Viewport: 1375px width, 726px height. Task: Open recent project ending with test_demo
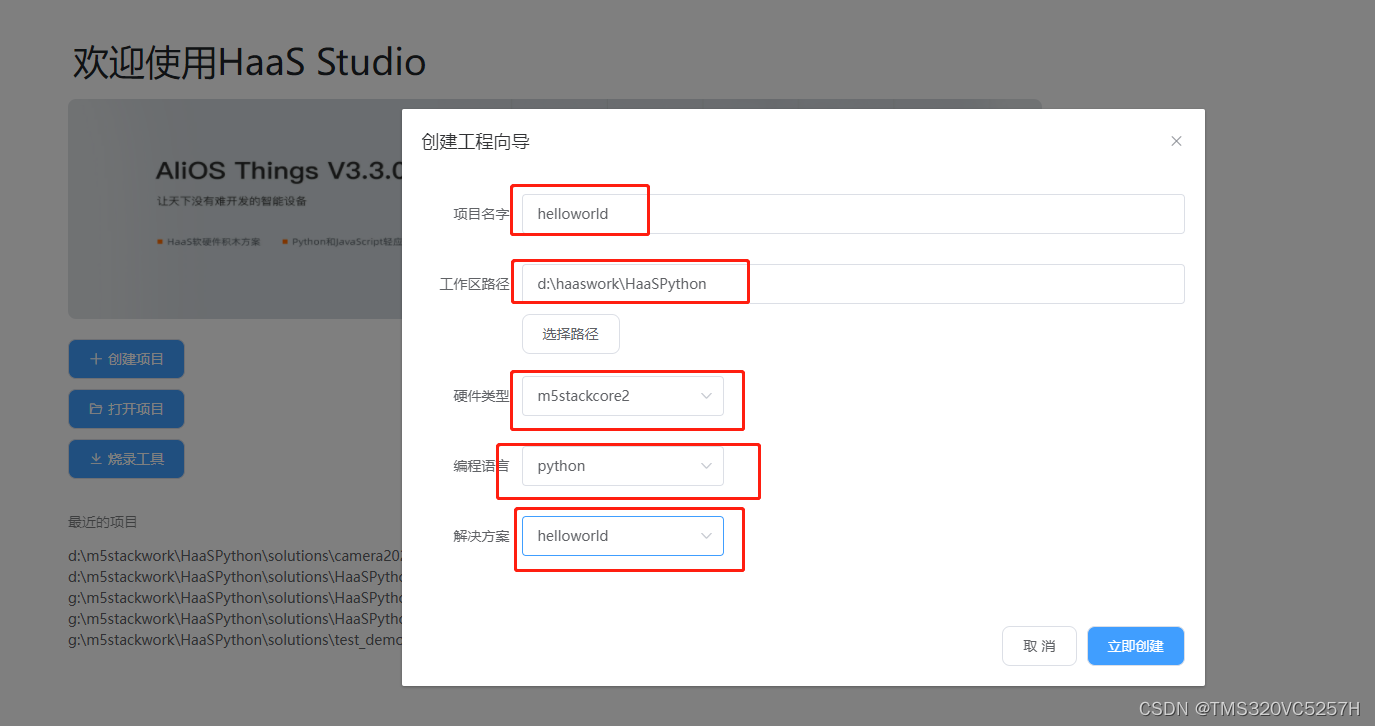coord(235,640)
